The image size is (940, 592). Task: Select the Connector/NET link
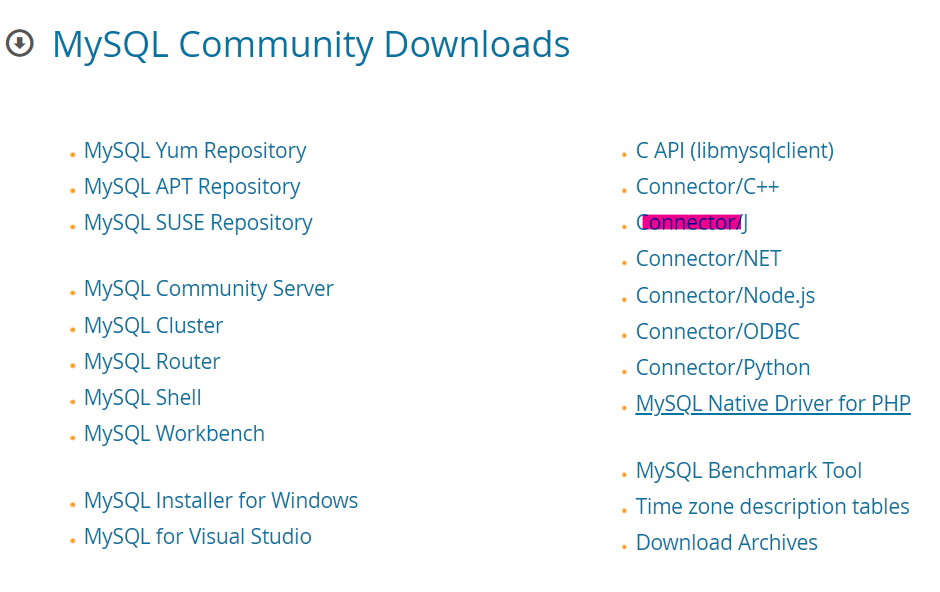click(x=709, y=259)
